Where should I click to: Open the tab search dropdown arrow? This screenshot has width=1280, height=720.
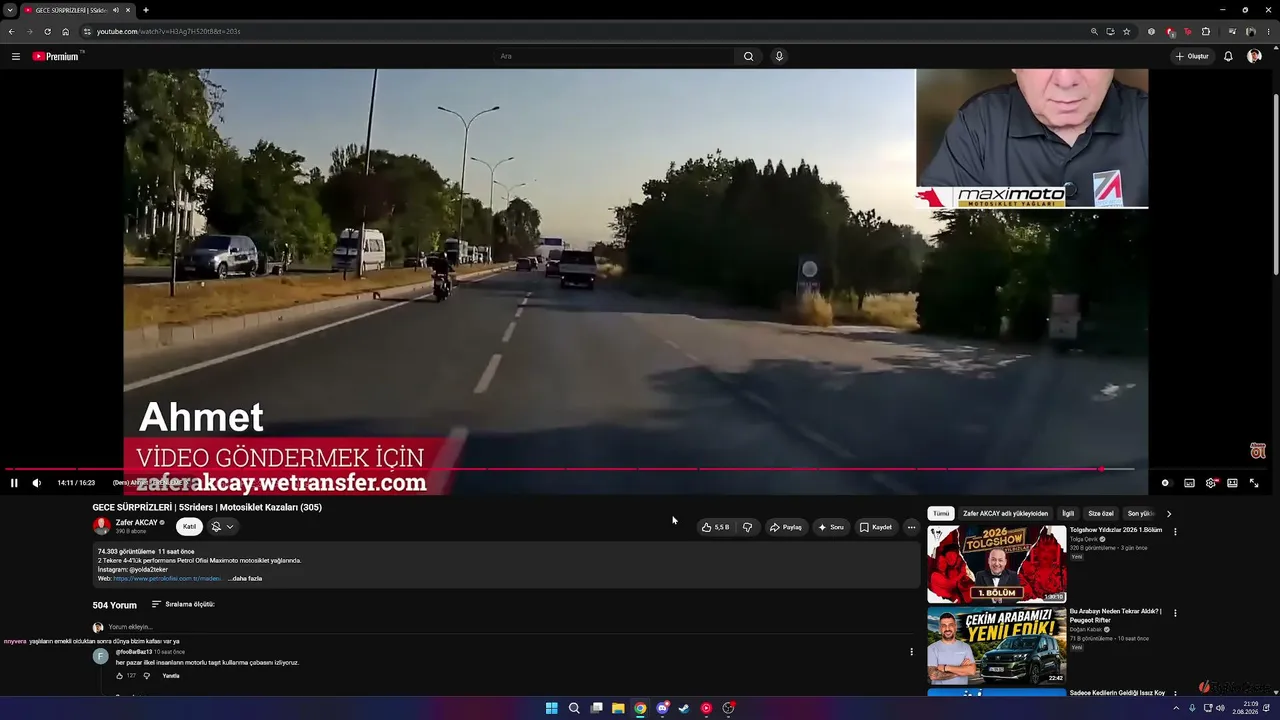pos(10,10)
